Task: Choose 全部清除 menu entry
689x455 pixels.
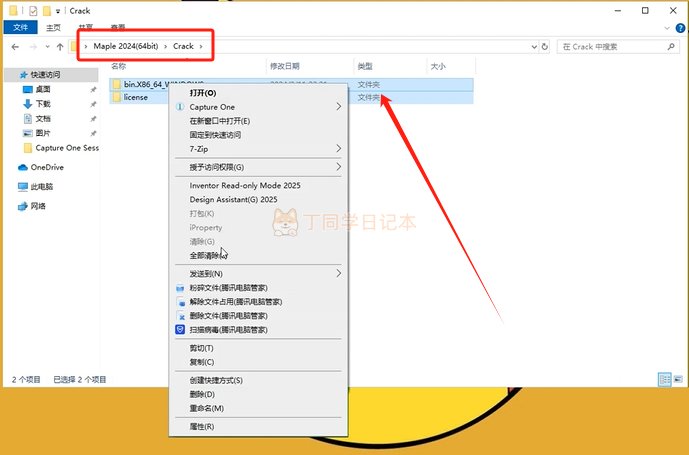Action: tap(258, 255)
